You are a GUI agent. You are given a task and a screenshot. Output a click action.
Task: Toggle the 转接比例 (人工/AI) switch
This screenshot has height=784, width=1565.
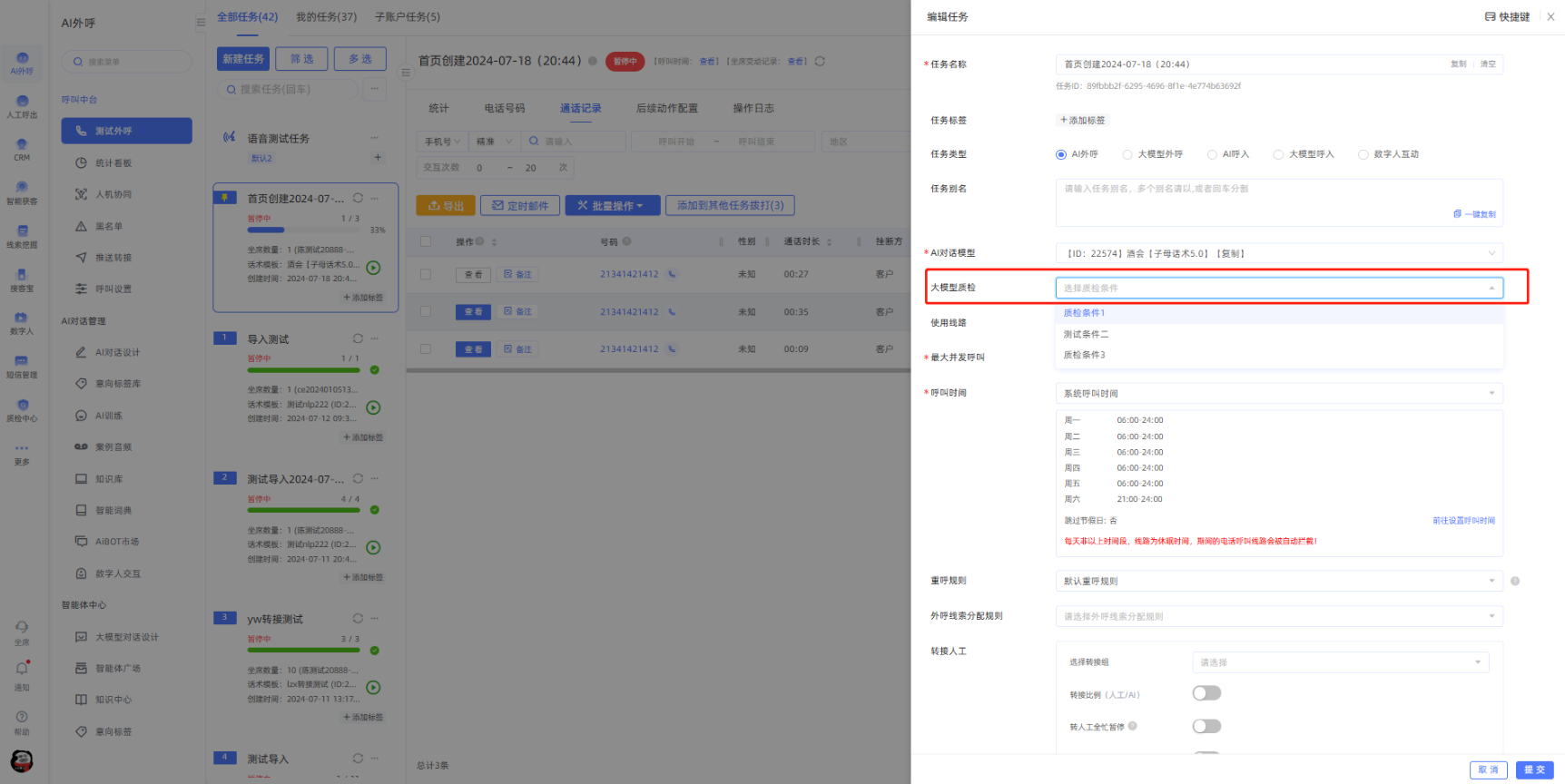tap(1206, 693)
